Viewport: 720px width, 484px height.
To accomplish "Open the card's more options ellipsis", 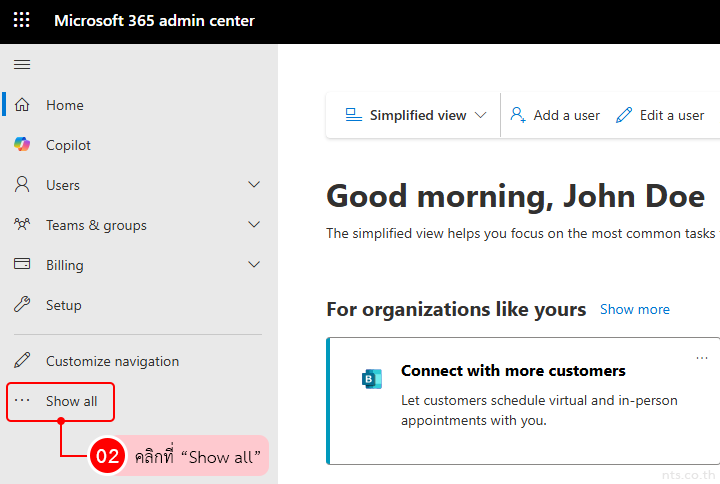I will (x=702, y=358).
